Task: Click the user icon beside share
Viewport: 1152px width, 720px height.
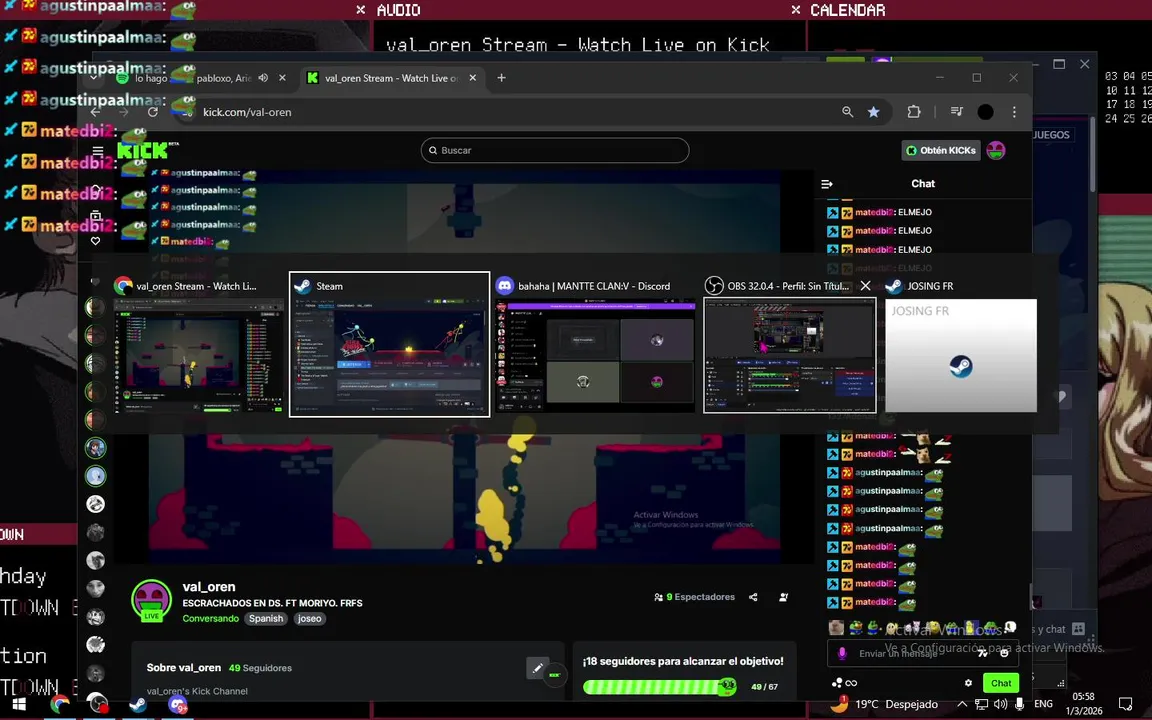Action: click(783, 597)
